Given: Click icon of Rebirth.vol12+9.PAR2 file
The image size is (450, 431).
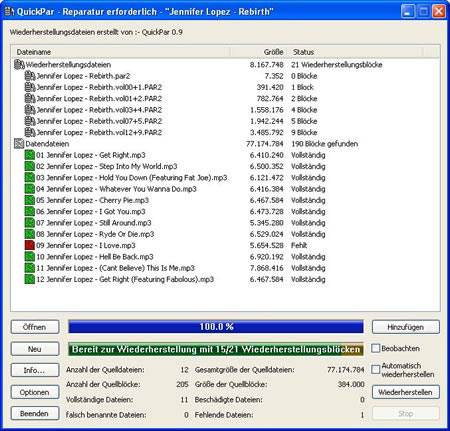Looking at the screenshot, I should tap(30, 132).
